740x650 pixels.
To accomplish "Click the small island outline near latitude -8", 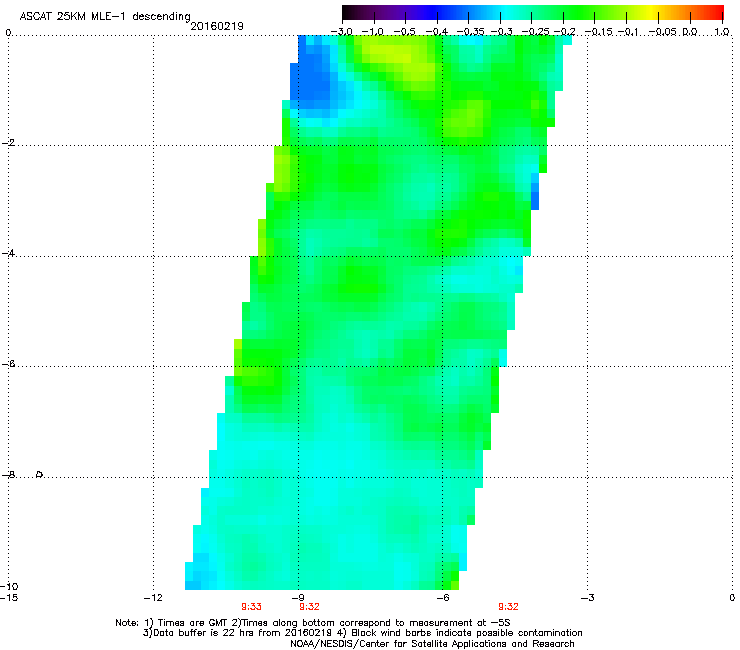I will coord(40,474).
